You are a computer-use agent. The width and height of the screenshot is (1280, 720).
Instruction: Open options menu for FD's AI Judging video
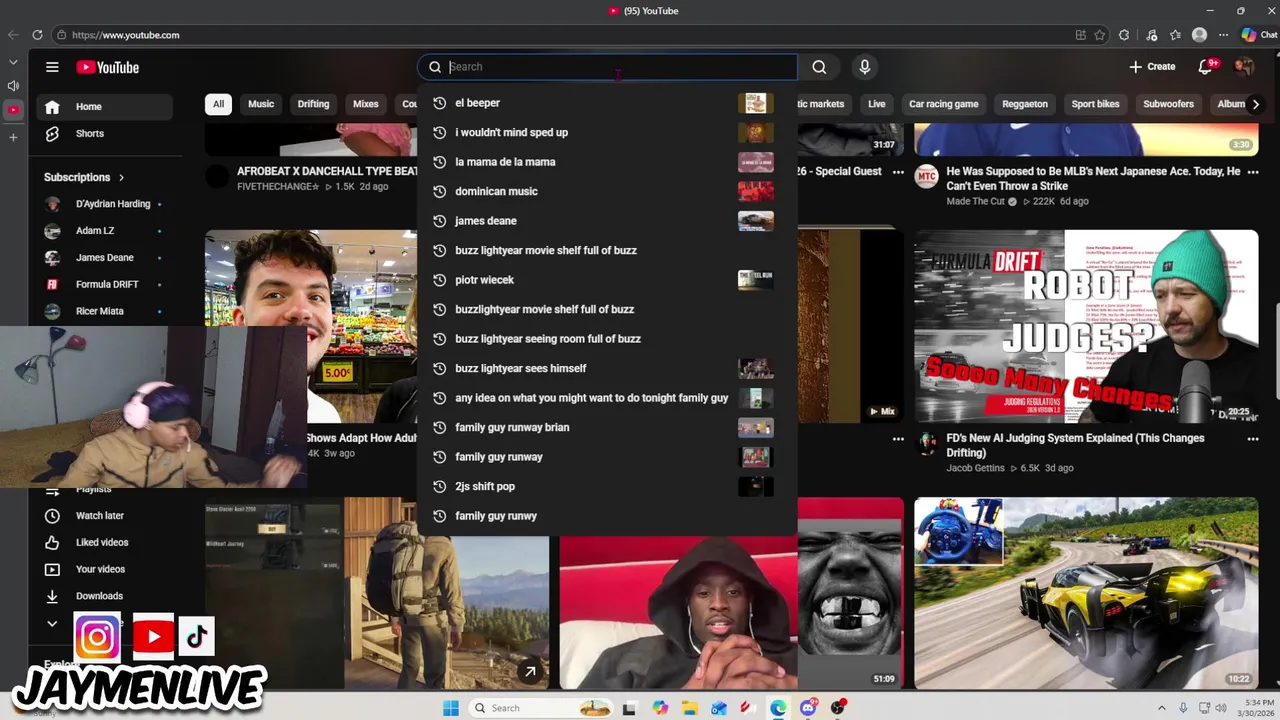1253,439
